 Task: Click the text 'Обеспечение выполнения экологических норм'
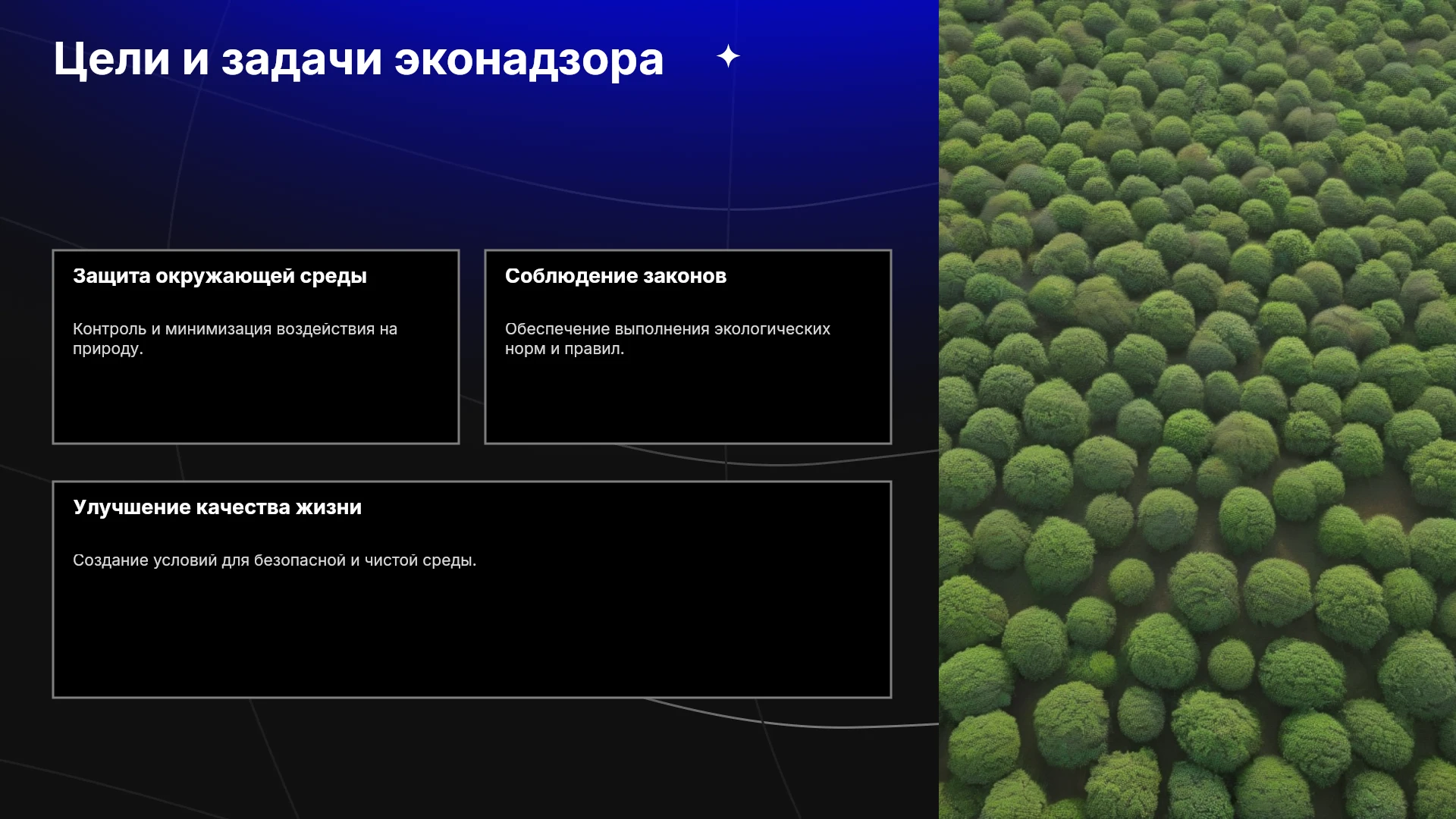667,339
